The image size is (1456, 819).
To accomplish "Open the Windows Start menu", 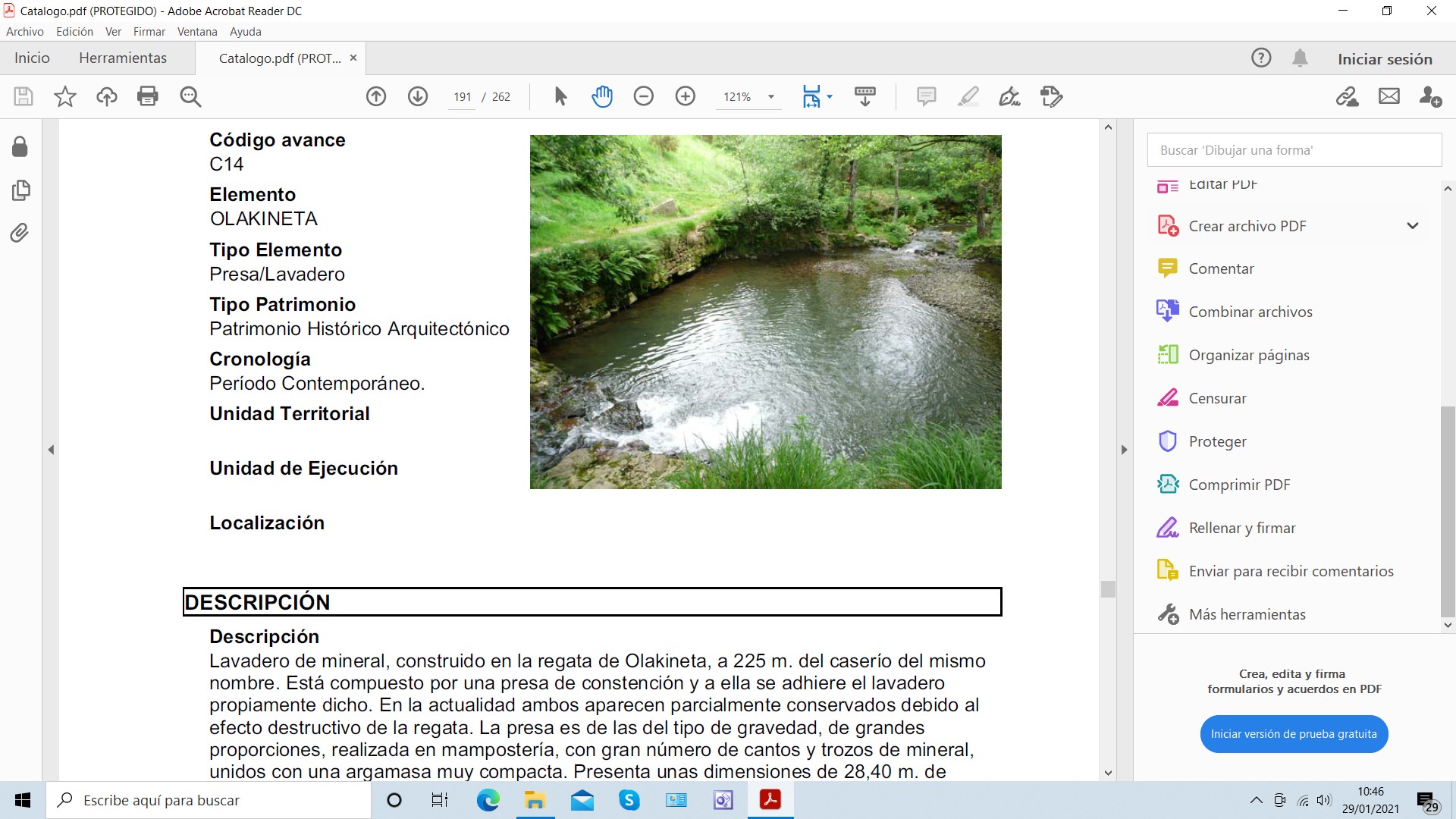I will point(23,800).
